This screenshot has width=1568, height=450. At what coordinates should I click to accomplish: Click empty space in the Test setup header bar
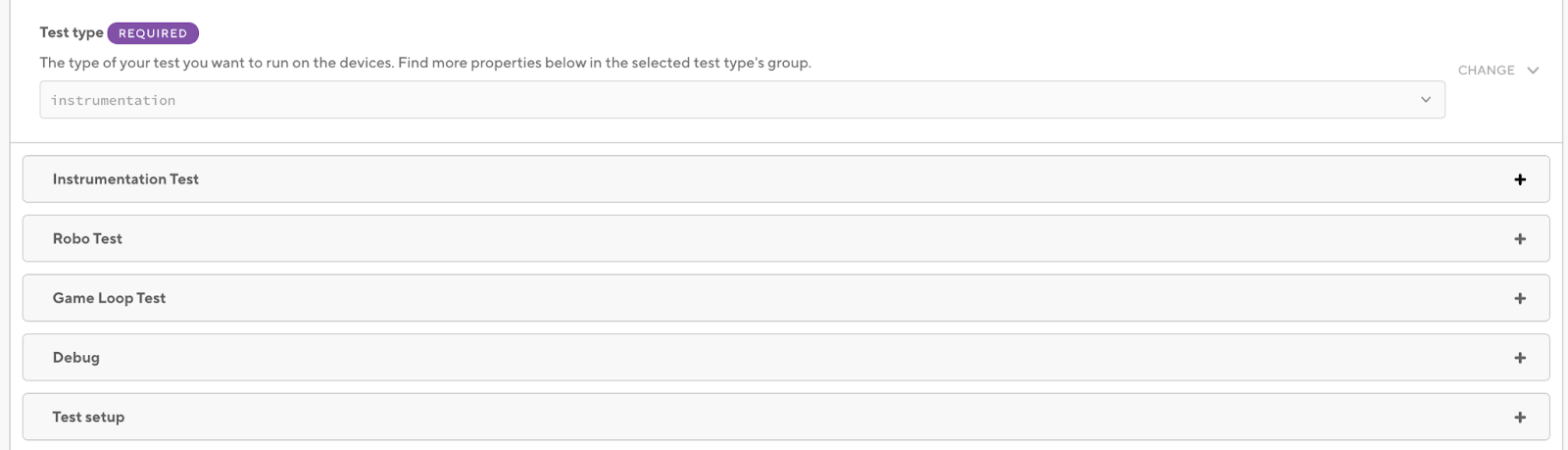tap(784, 418)
